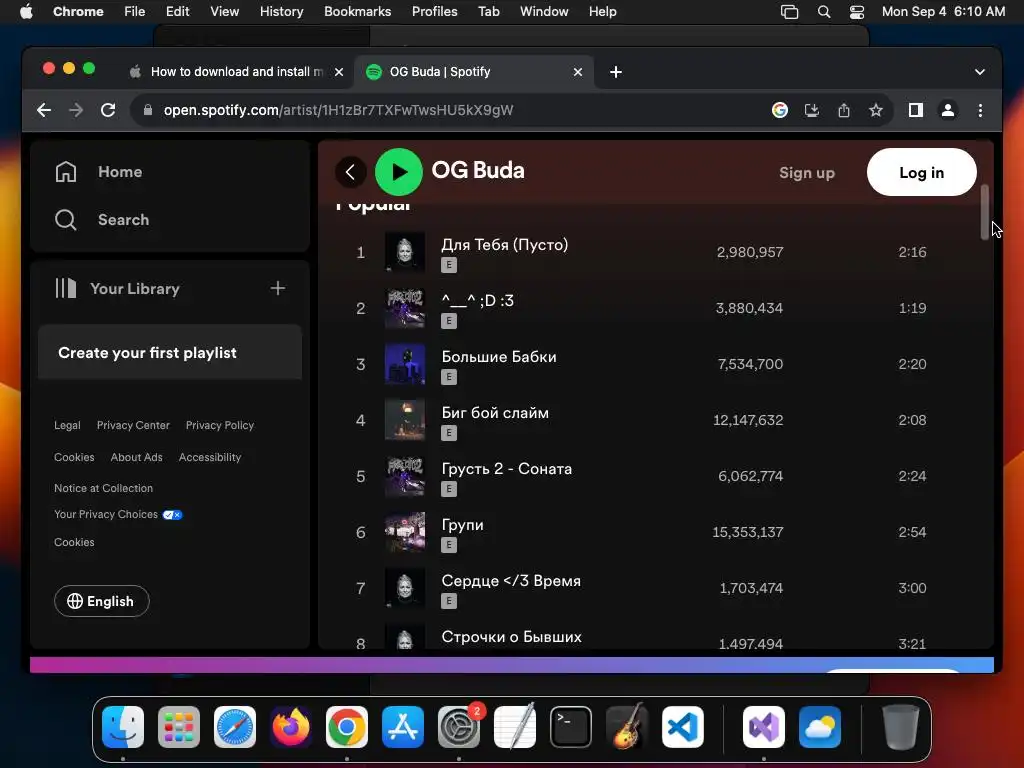This screenshot has width=1024, height=768.
Task: Select the OG Buda Spotify tab
Action: (473, 72)
